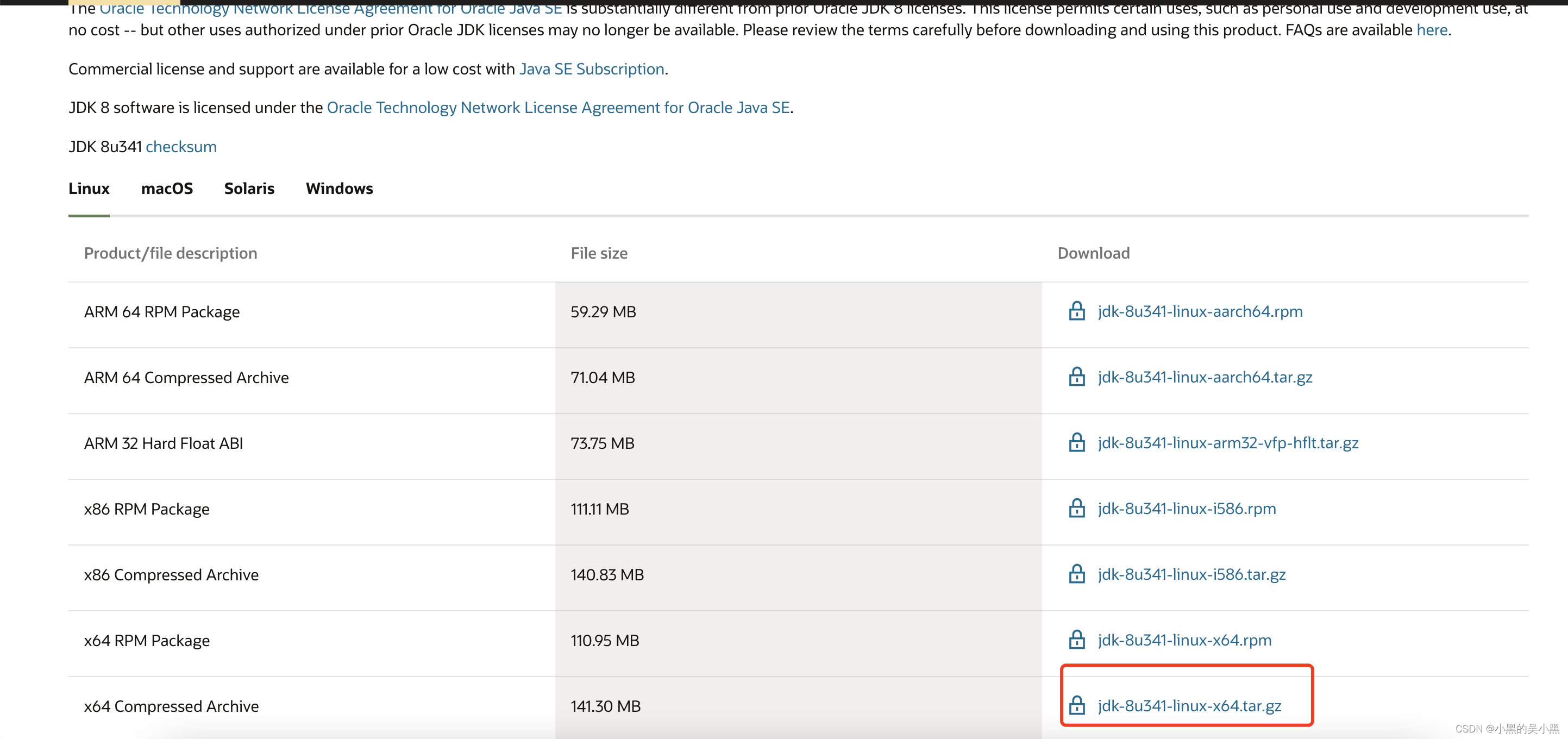Click lock icon beside jdk-8u341-linux-x64.rpm

click(1076, 640)
